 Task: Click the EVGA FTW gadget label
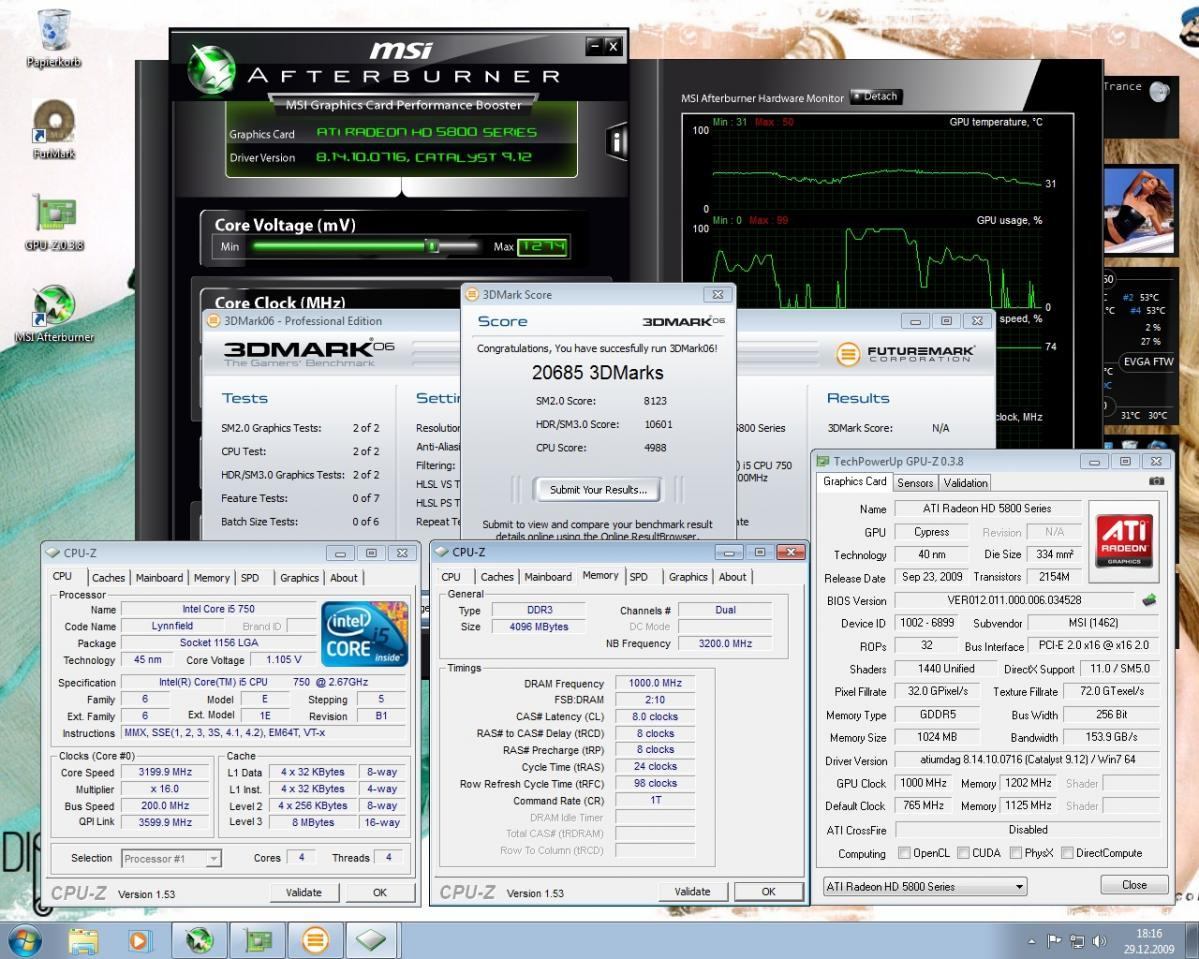[1147, 361]
